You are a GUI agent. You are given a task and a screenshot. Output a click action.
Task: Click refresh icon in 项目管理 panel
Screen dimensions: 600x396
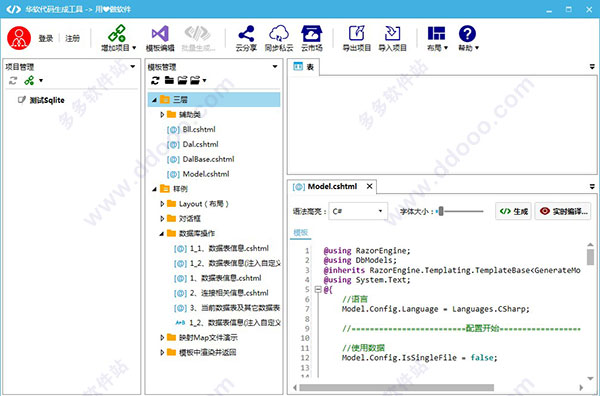[13, 80]
